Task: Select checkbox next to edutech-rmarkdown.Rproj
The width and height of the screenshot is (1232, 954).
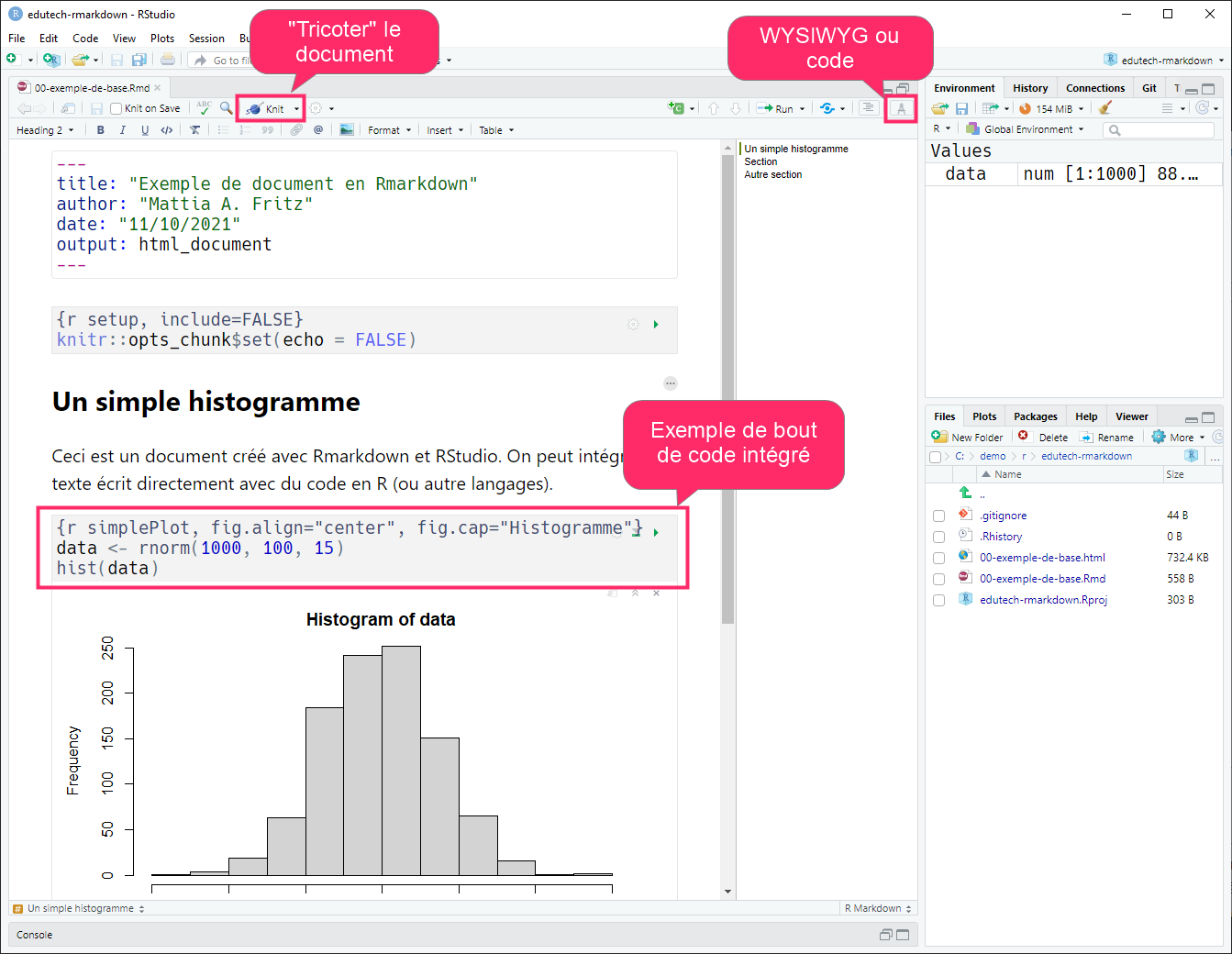Action: pyautogui.click(x=938, y=601)
